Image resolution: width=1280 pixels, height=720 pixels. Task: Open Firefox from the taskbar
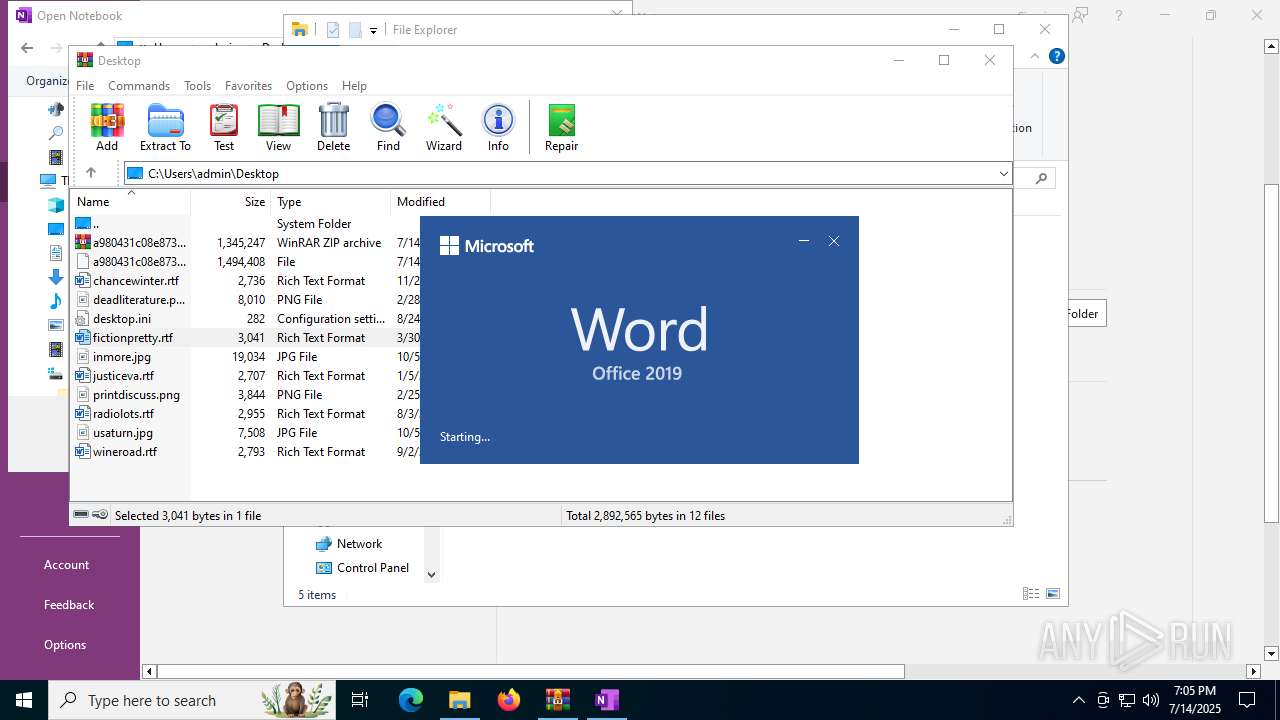click(x=509, y=700)
